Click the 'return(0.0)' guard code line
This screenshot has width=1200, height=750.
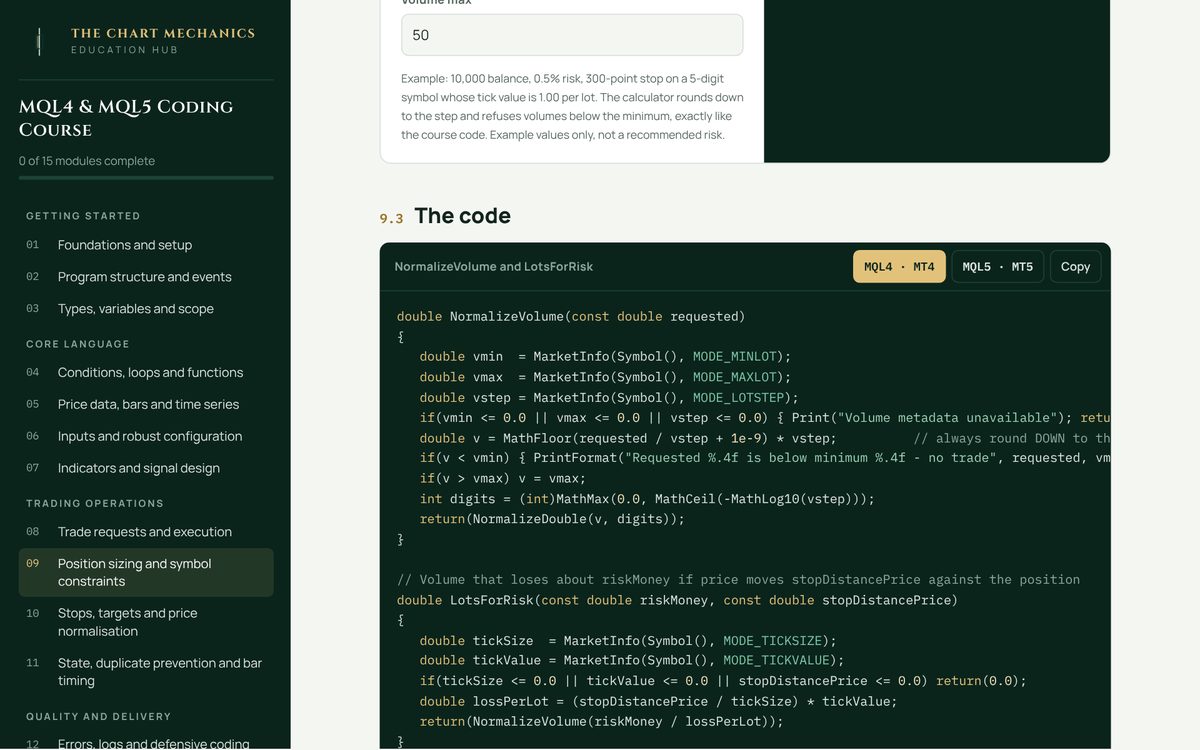(x=723, y=681)
